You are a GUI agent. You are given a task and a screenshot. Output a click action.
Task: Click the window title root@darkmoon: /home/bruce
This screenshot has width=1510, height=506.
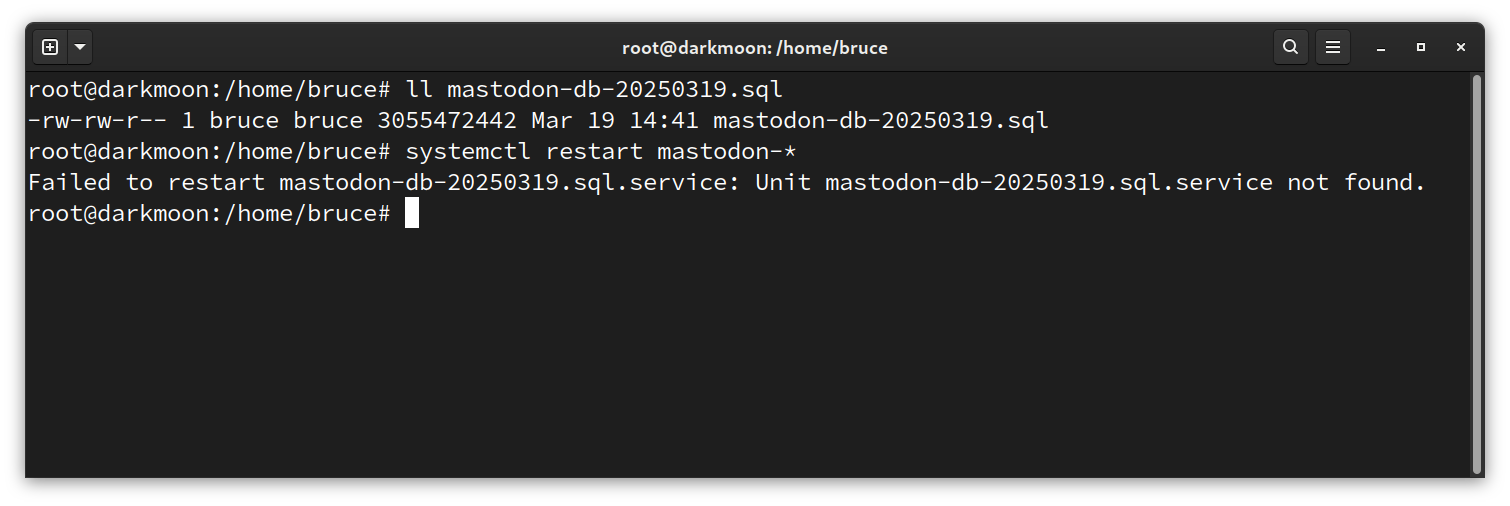(x=755, y=47)
